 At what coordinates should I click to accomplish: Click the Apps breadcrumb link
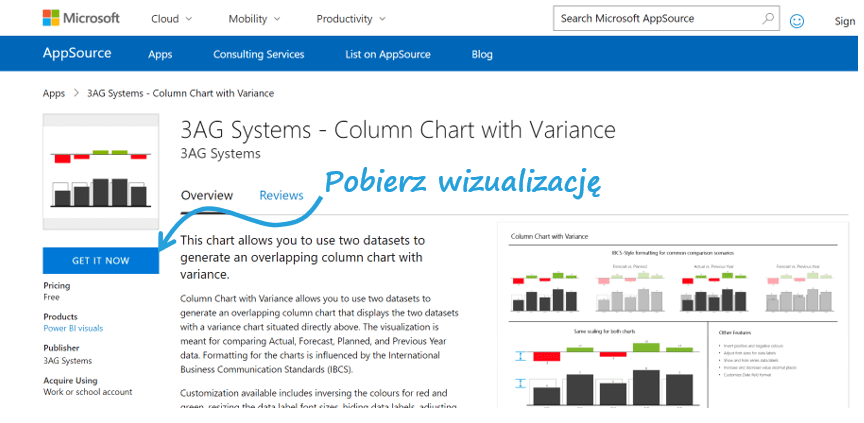[54, 93]
